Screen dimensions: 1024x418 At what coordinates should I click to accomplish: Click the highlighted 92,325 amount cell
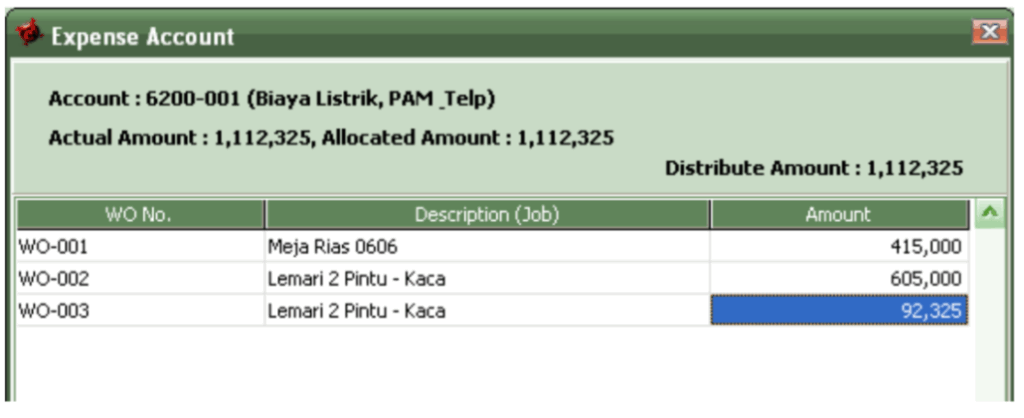click(839, 310)
